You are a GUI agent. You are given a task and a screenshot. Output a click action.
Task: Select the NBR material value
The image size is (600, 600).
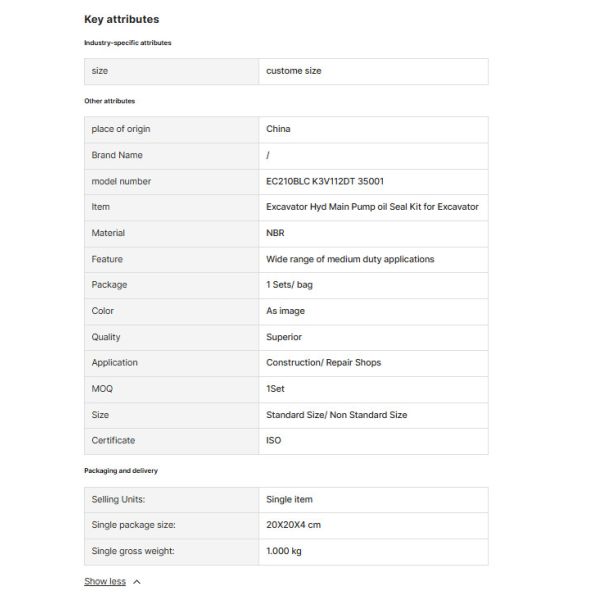click(x=276, y=233)
